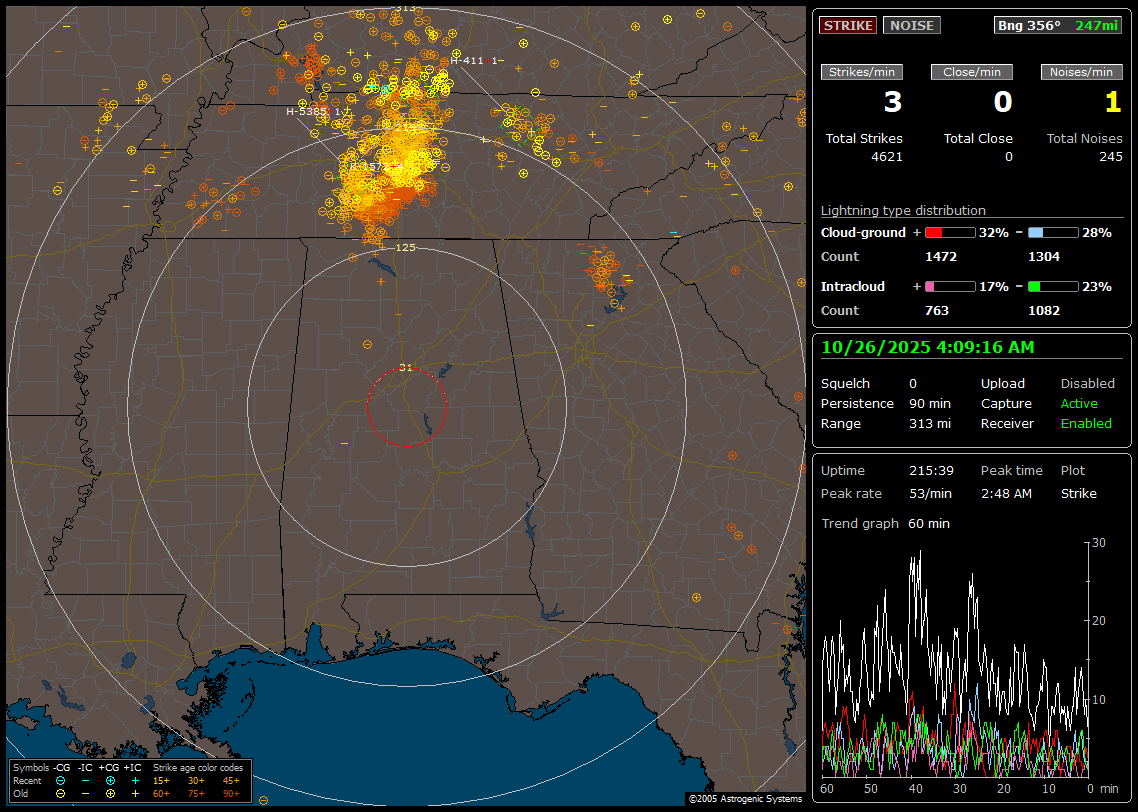The image size is (1138, 812).
Task: Click the recent -CG cyan circle symbol
Action: (x=61, y=780)
